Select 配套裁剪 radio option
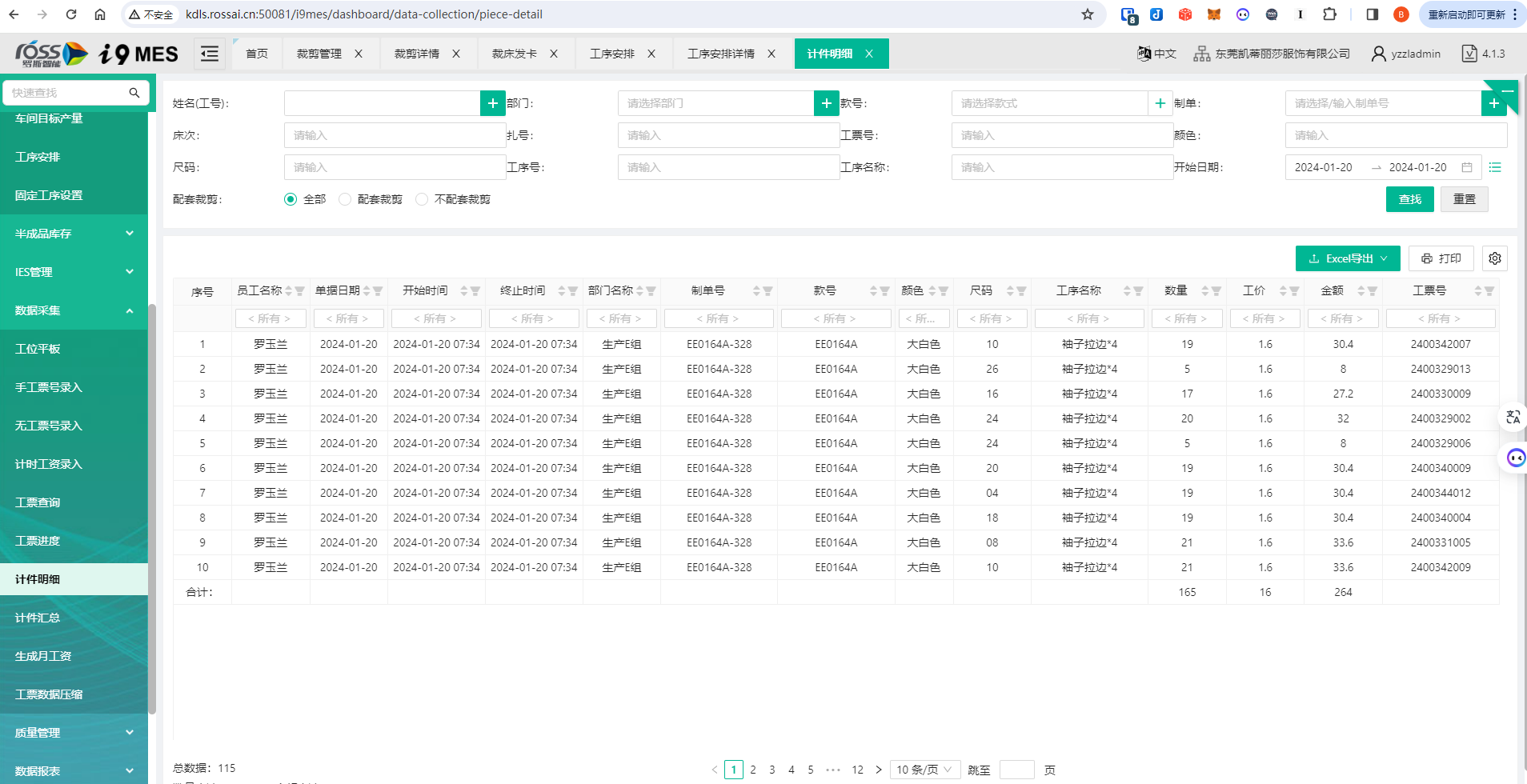 pyautogui.click(x=345, y=199)
